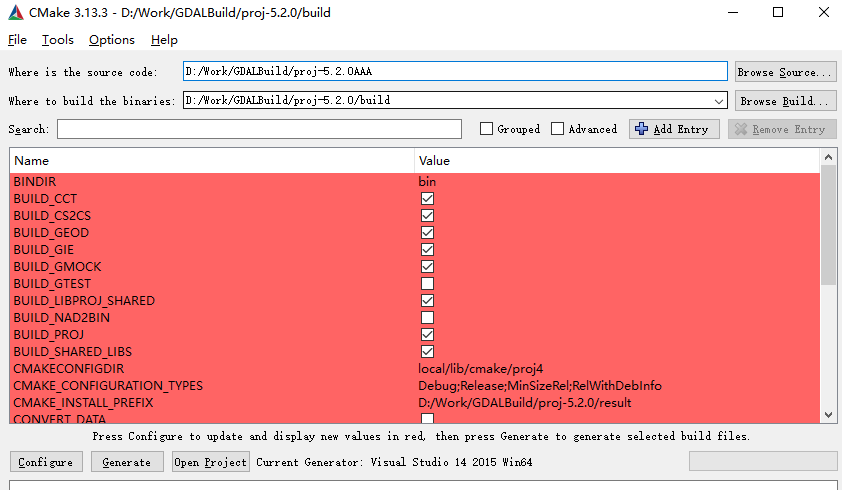Click the plus icon on Add Entry
The image size is (842, 490).
(641, 129)
